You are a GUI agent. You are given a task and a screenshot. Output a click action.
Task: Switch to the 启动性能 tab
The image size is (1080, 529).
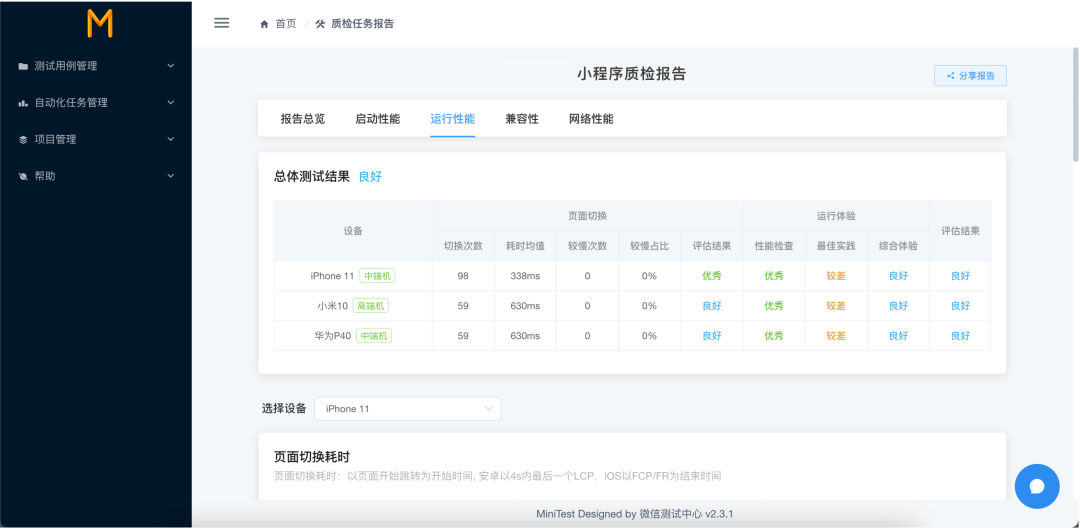click(x=377, y=118)
